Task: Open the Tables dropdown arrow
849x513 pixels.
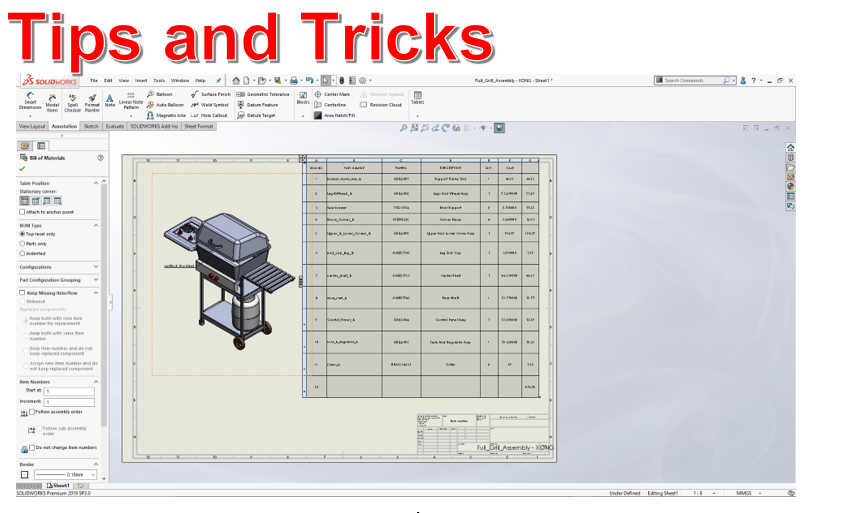Action: pos(417,116)
